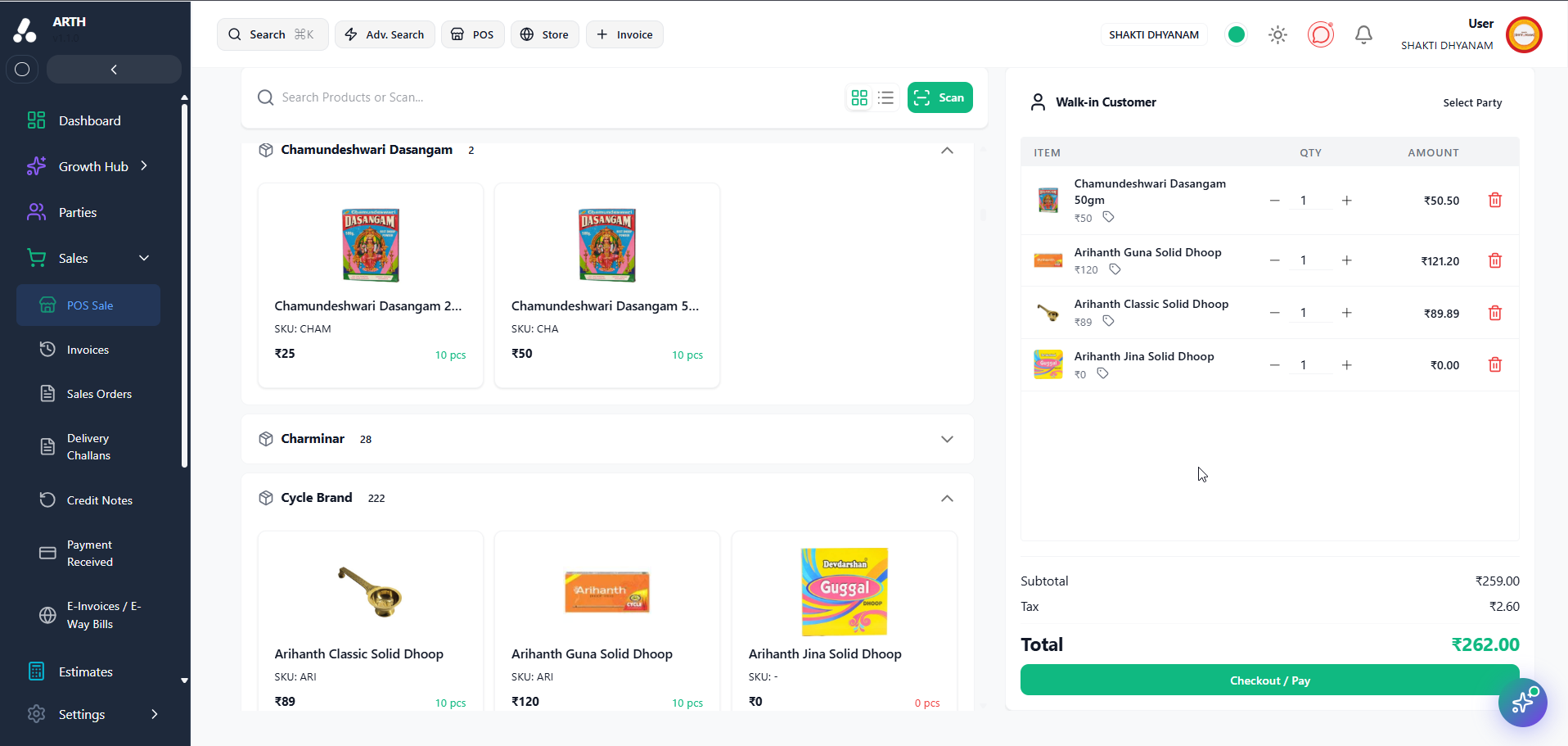Click price tag icon for Chamundeshwari Dasangam 50gm

(1108, 217)
